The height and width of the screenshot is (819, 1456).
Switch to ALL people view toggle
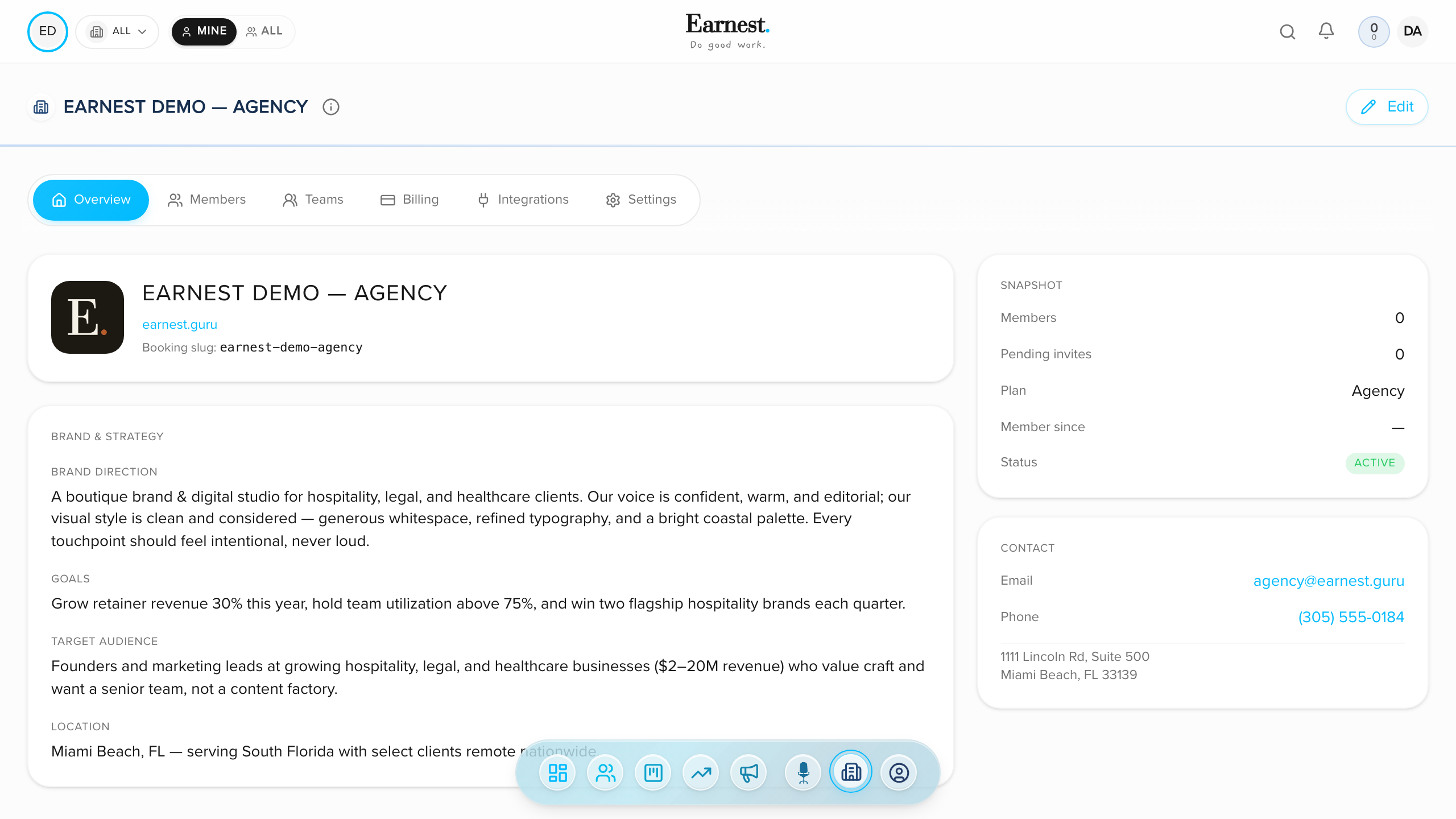click(x=264, y=31)
